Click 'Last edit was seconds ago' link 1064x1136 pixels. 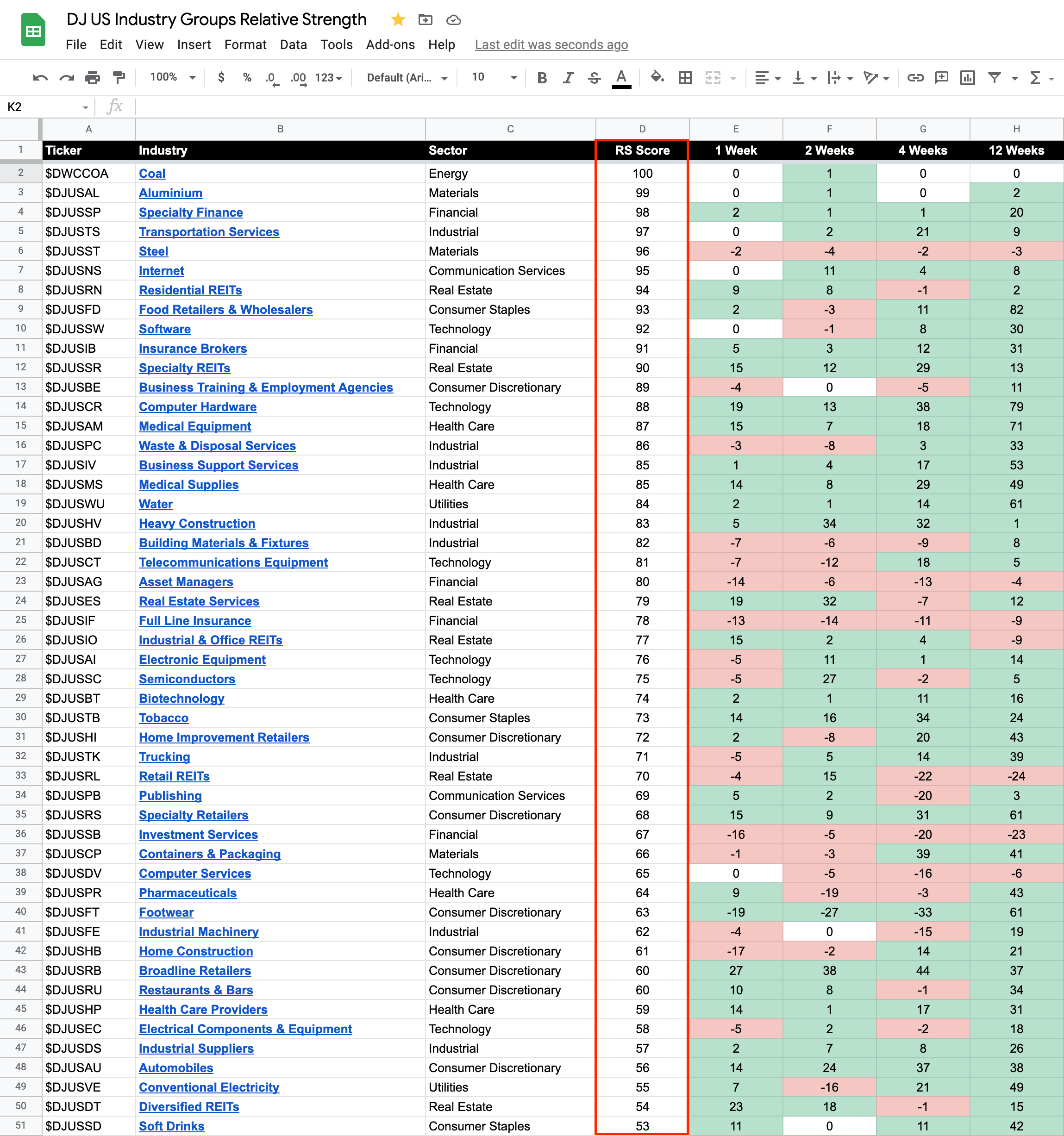[x=551, y=44]
